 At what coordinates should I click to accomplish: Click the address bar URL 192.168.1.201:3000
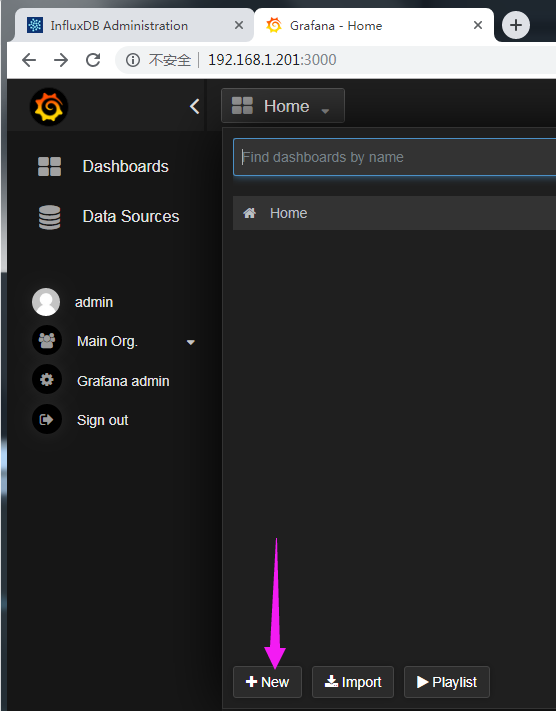pyautogui.click(x=272, y=60)
